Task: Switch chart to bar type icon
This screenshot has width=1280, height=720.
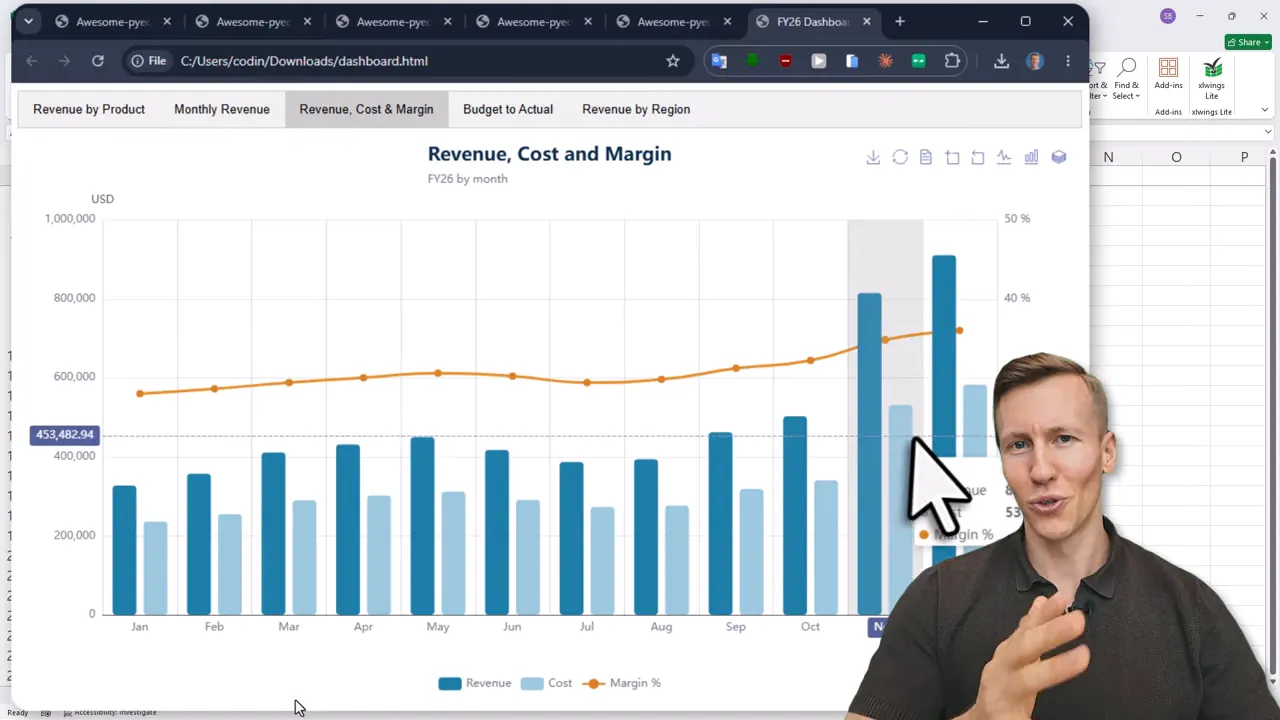Action: pyautogui.click(x=1031, y=158)
